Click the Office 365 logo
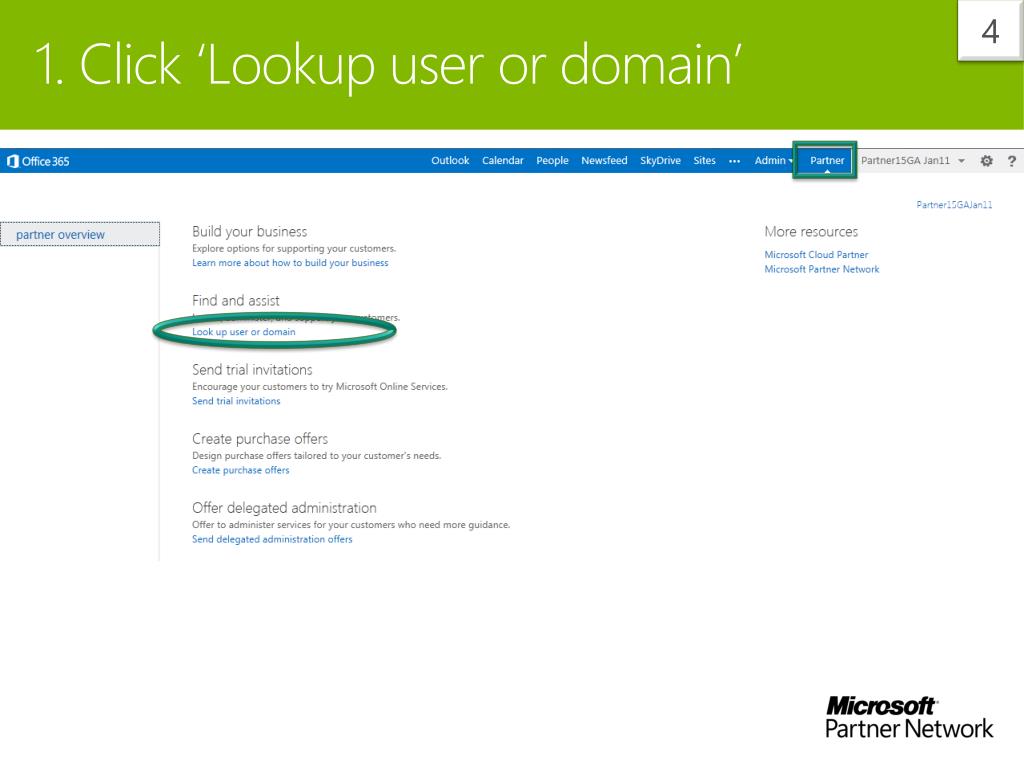This screenshot has height=768, width=1024. (x=38, y=161)
